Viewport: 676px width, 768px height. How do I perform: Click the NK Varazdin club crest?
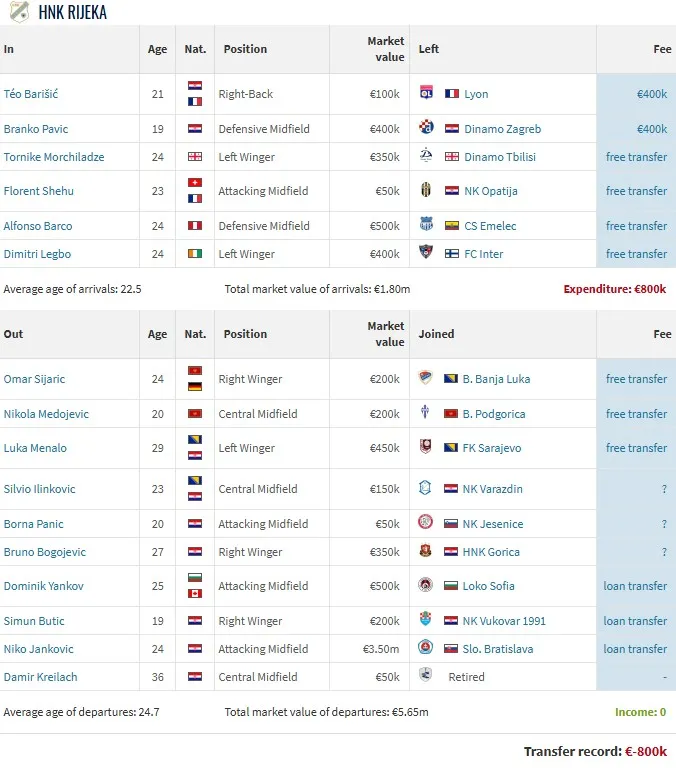426,489
